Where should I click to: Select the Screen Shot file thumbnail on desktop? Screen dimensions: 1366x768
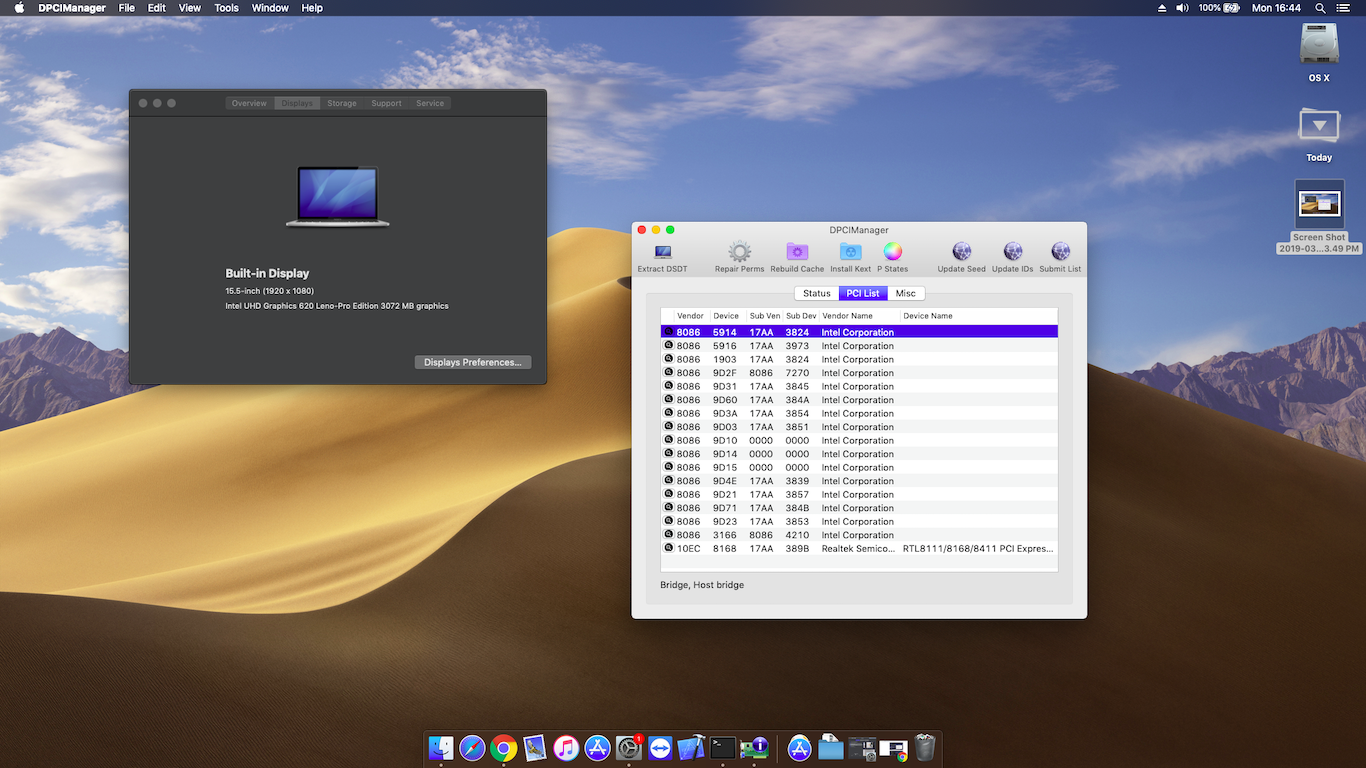pyautogui.click(x=1319, y=204)
